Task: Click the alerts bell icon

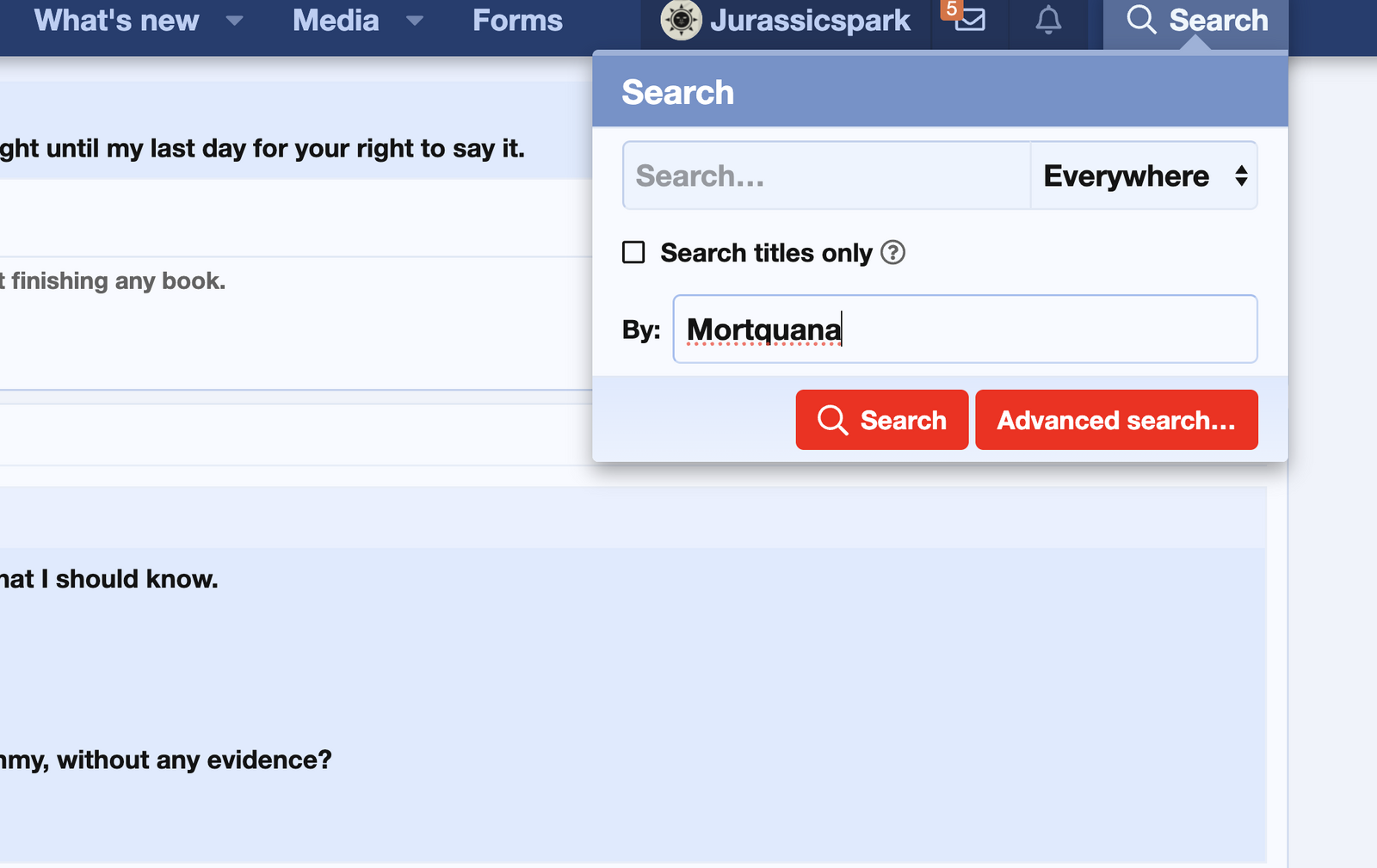Action: [x=1047, y=20]
